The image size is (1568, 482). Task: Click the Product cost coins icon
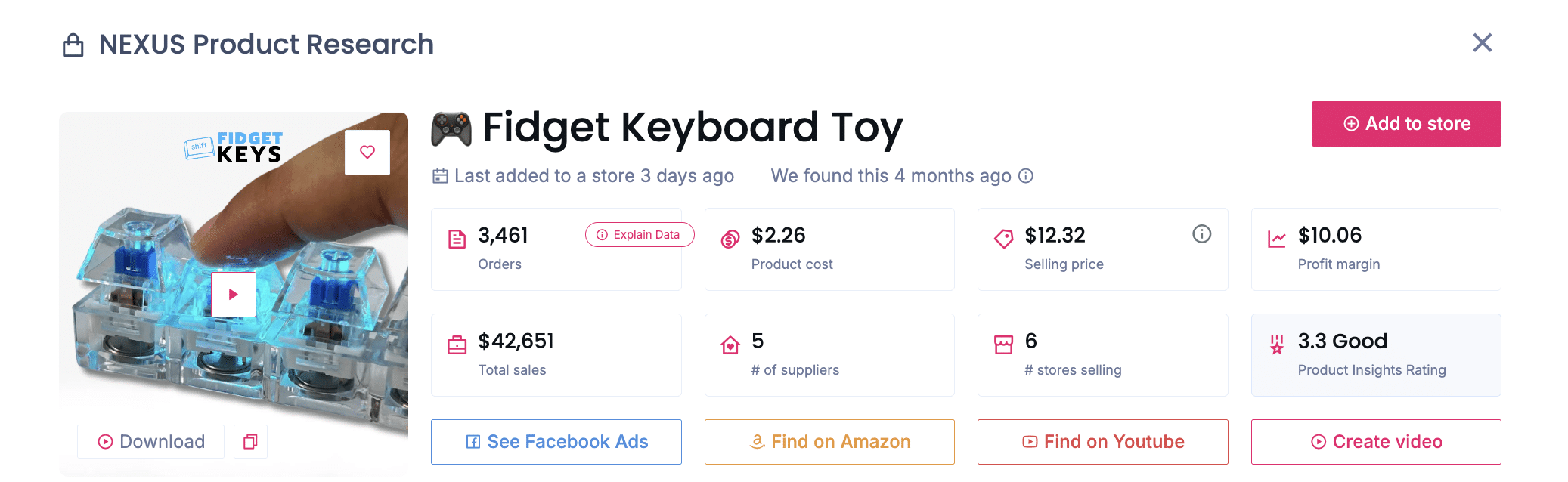click(x=730, y=239)
